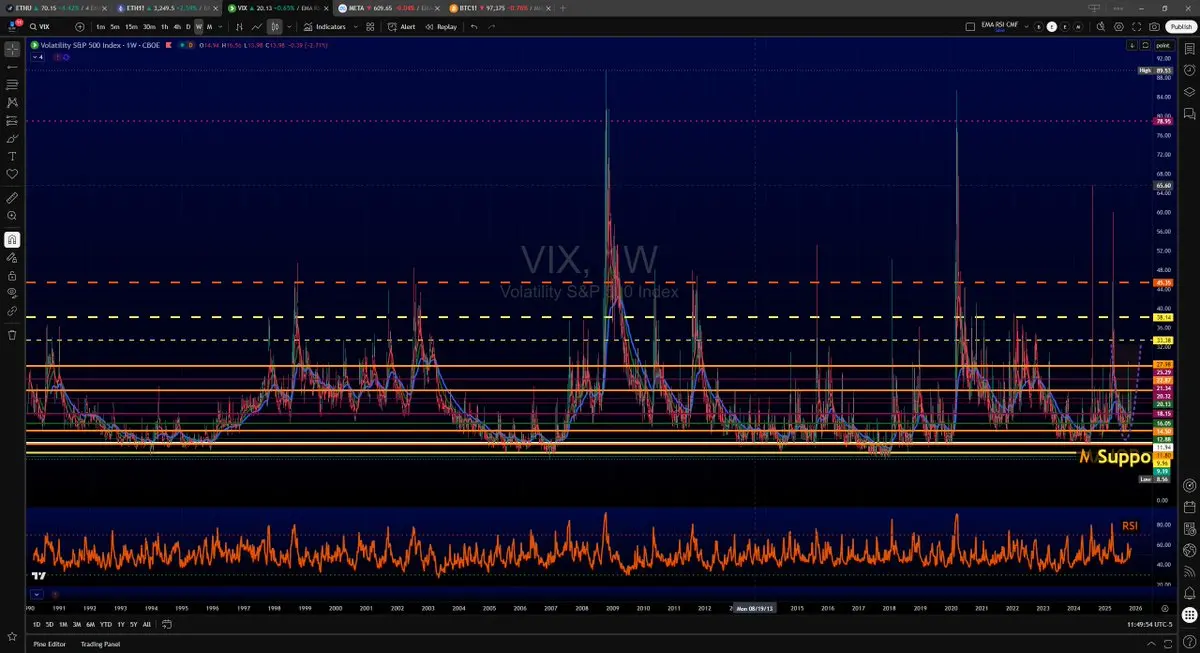Open the quick search icon
The image size is (1200, 653).
tap(1101, 26)
